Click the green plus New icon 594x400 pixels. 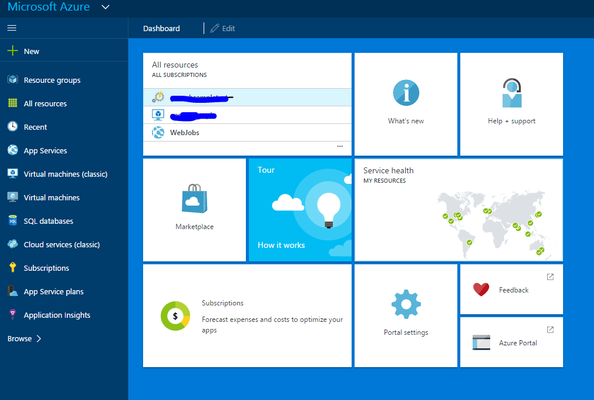[x=13, y=51]
